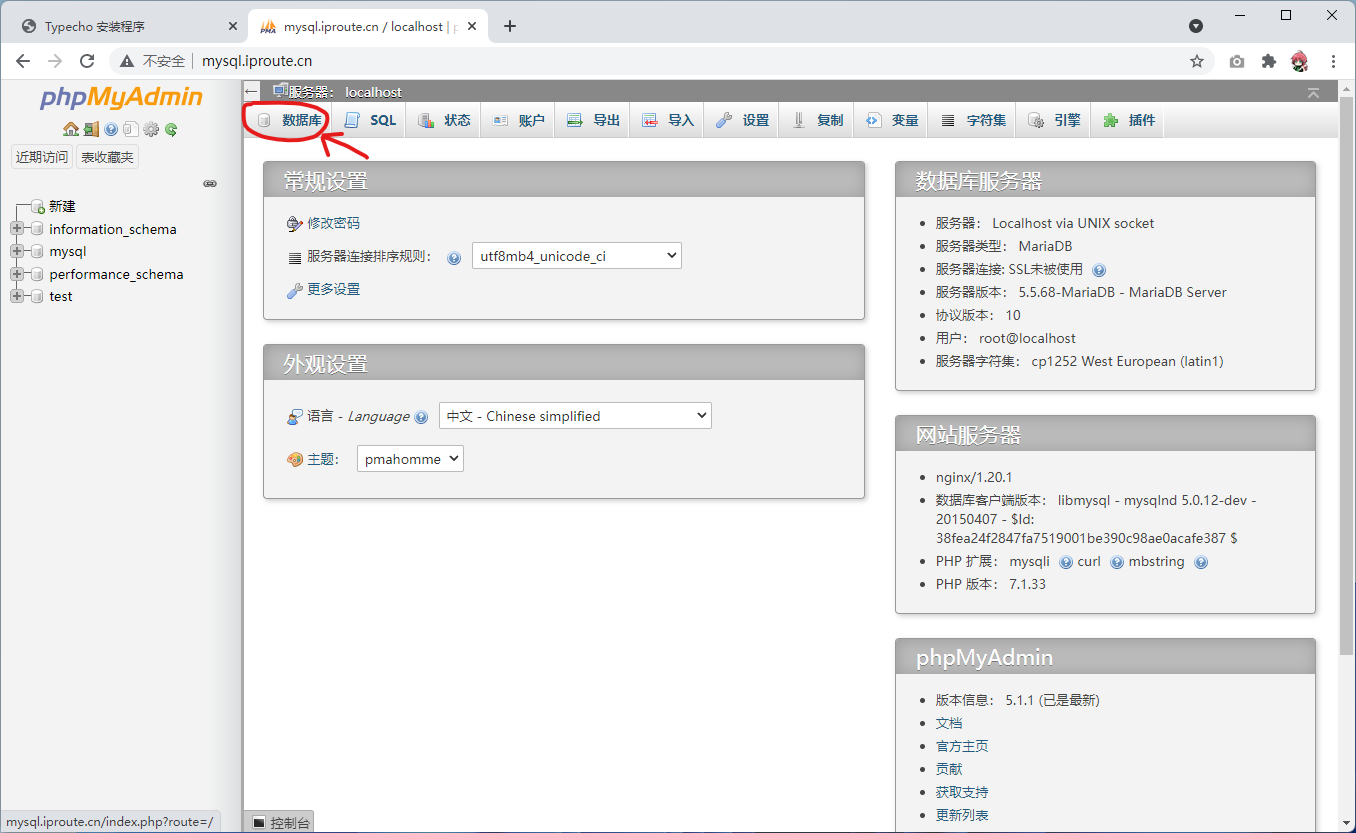Screen dimensions: 1356x833
Task: Click help icon next to SSL未被使用
Action: pyautogui.click(x=1099, y=270)
